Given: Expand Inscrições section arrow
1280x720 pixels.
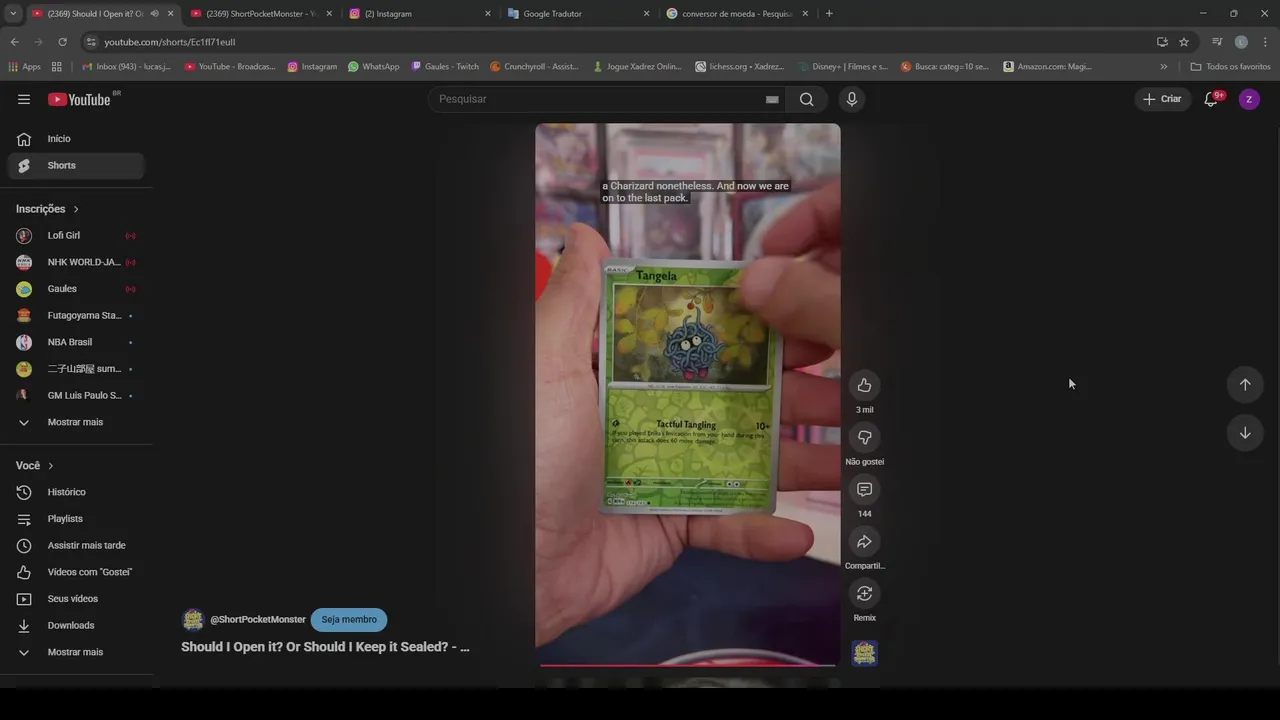Looking at the screenshot, I should pyautogui.click(x=76, y=209).
